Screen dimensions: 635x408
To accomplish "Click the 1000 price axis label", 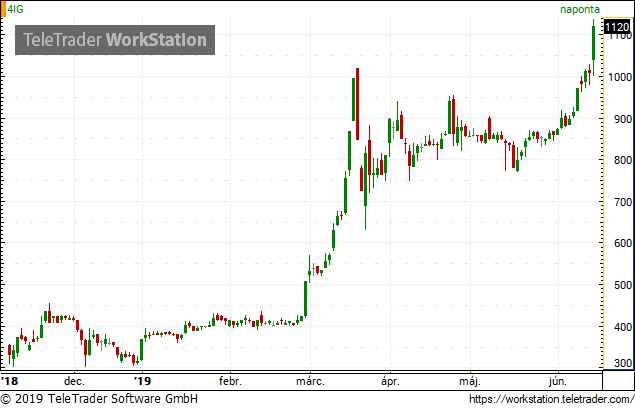I will point(620,77).
